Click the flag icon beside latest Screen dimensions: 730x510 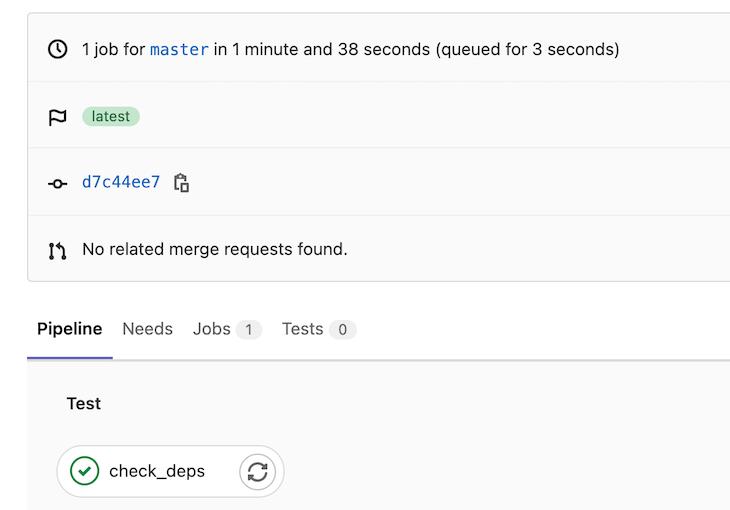click(x=58, y=117)
